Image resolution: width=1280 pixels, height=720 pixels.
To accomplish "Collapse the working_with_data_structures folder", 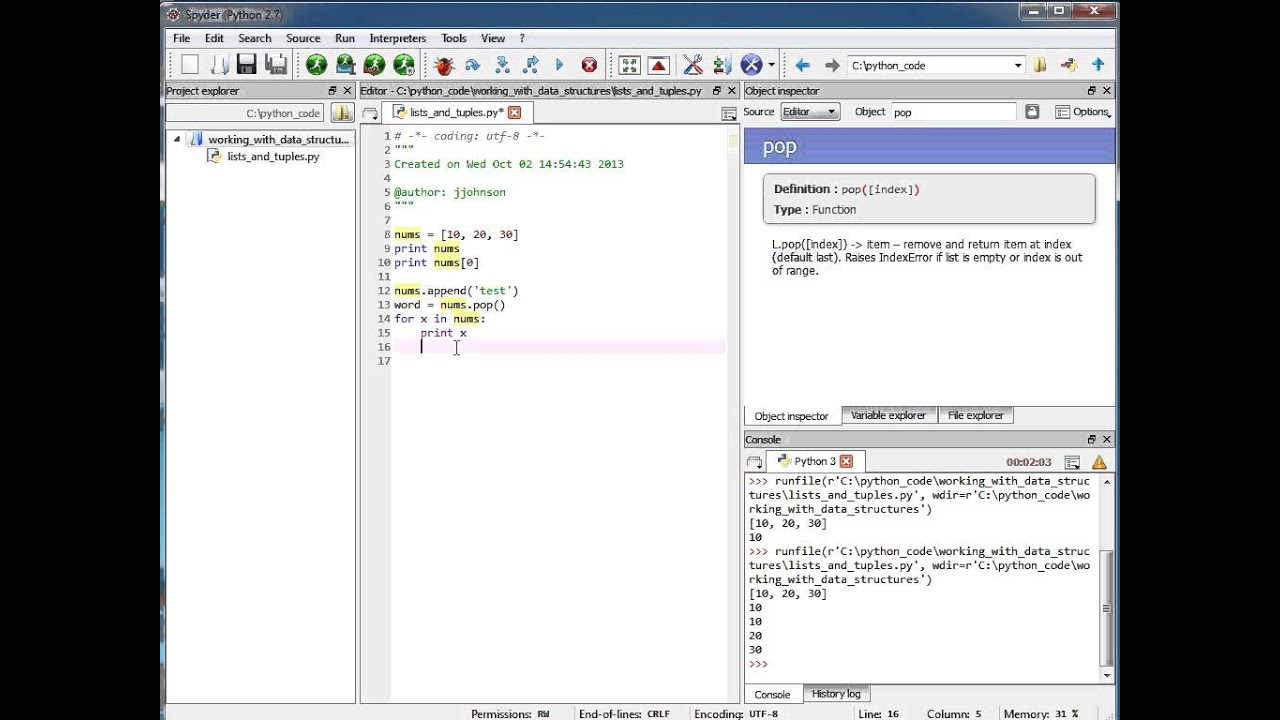I will click(x=177, y=139).
